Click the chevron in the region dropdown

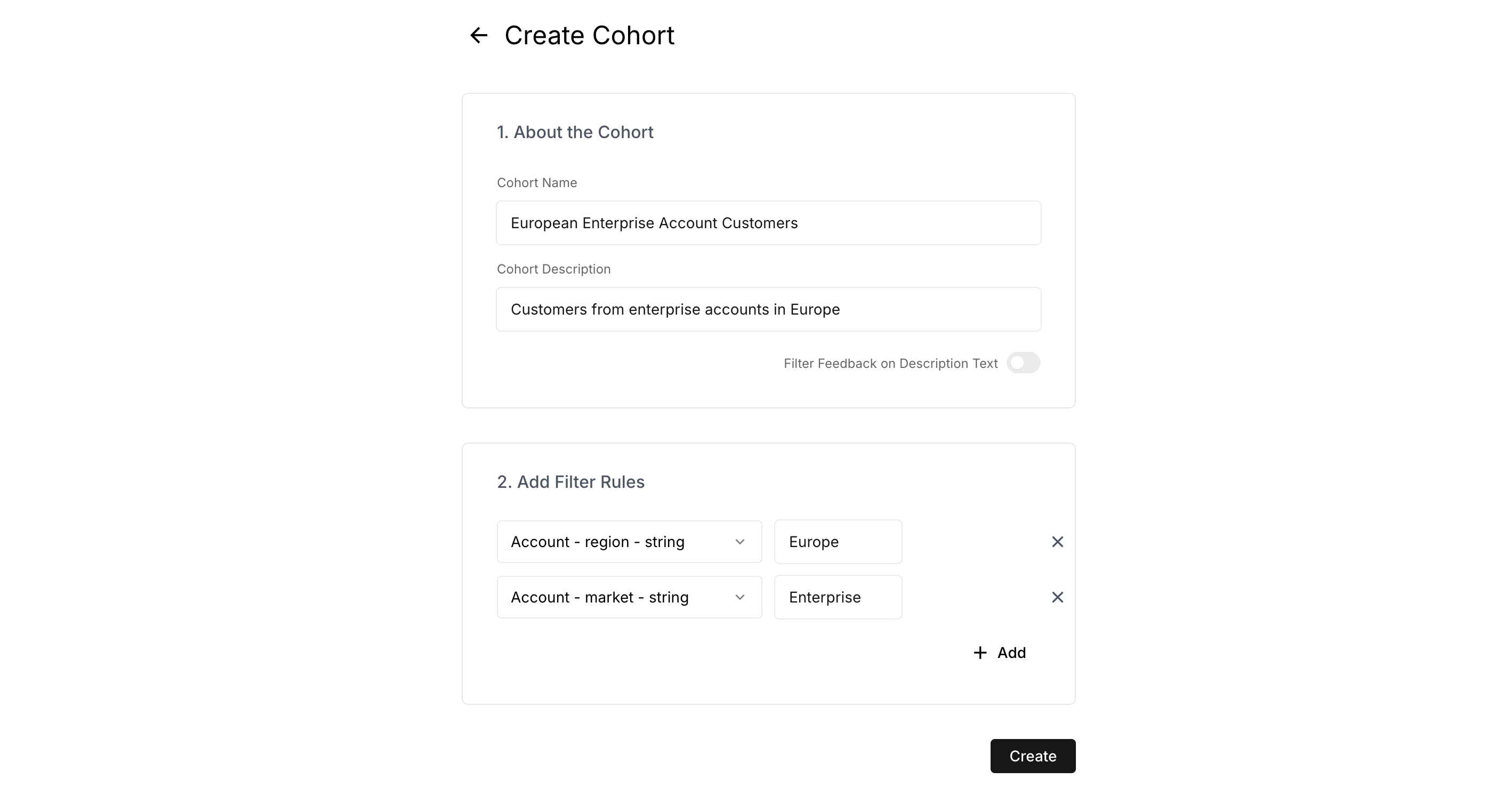point(739,542)
